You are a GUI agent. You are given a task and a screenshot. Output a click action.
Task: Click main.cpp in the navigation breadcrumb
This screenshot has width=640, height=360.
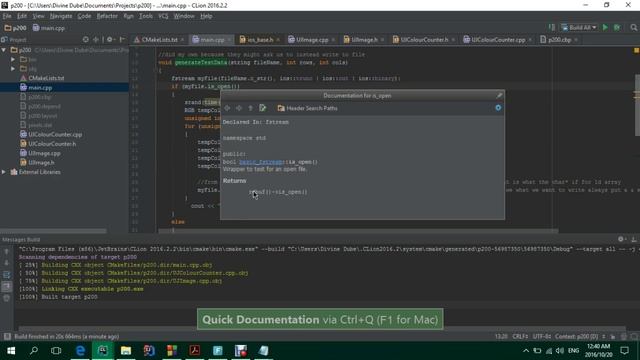point(49,28)
